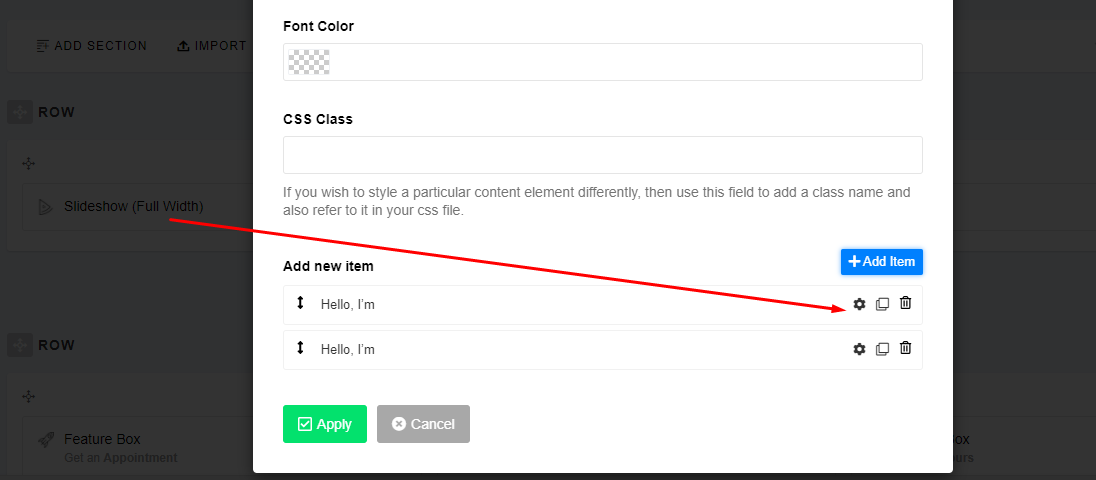Open settings gear of first Hello item
Image resolution: width=1096 pixels, height=480 pixels.
pyautogui.click(x=859, y=304)
